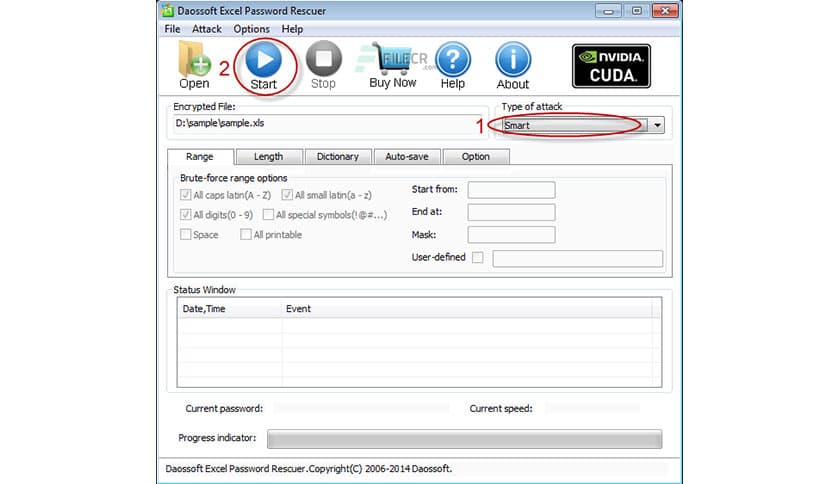836x484 pixels.
Task: Open the Attack menu
Action: (x=207, y=29)
